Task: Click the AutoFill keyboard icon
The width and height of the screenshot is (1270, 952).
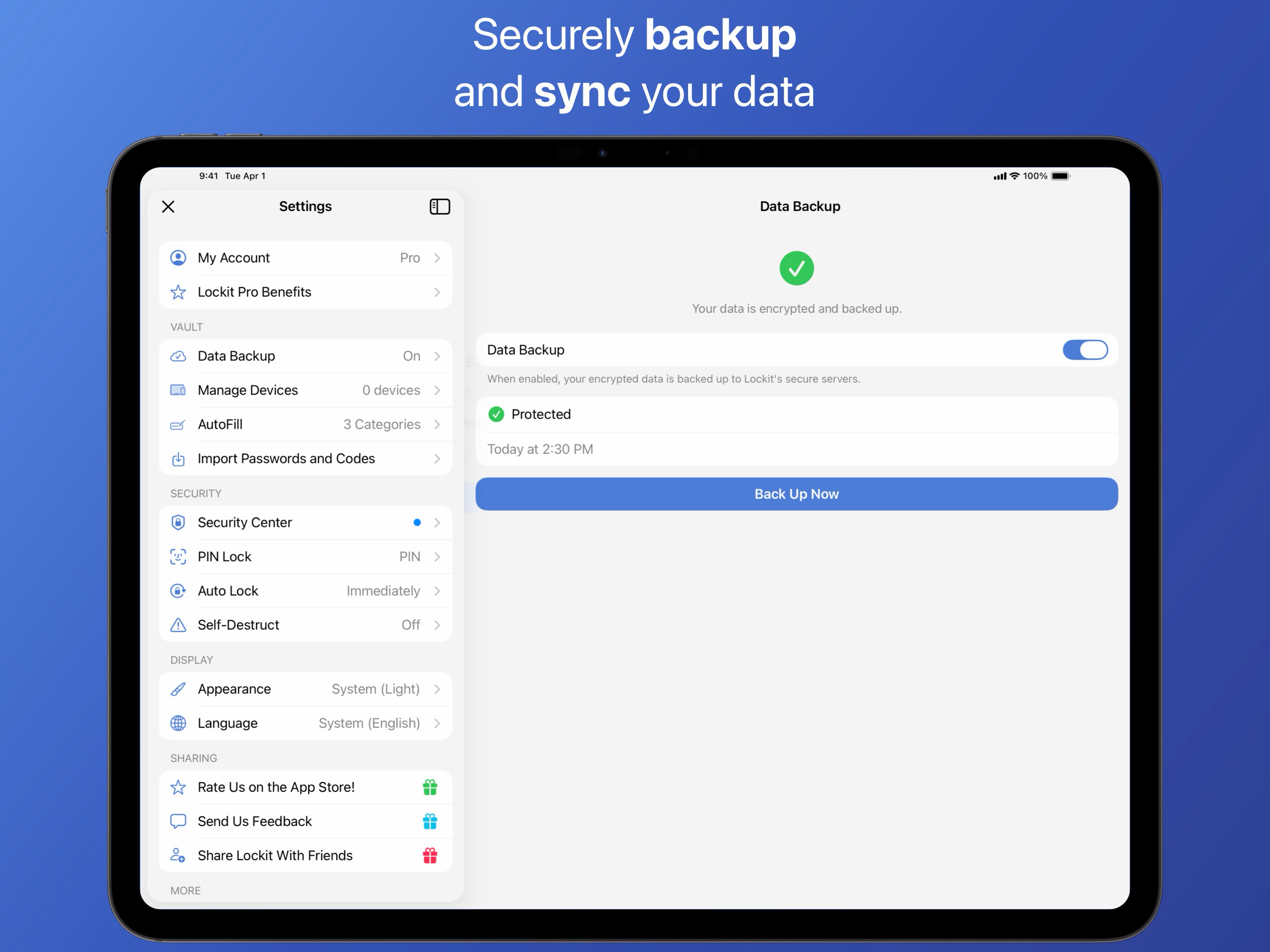Action: [178, 425]
